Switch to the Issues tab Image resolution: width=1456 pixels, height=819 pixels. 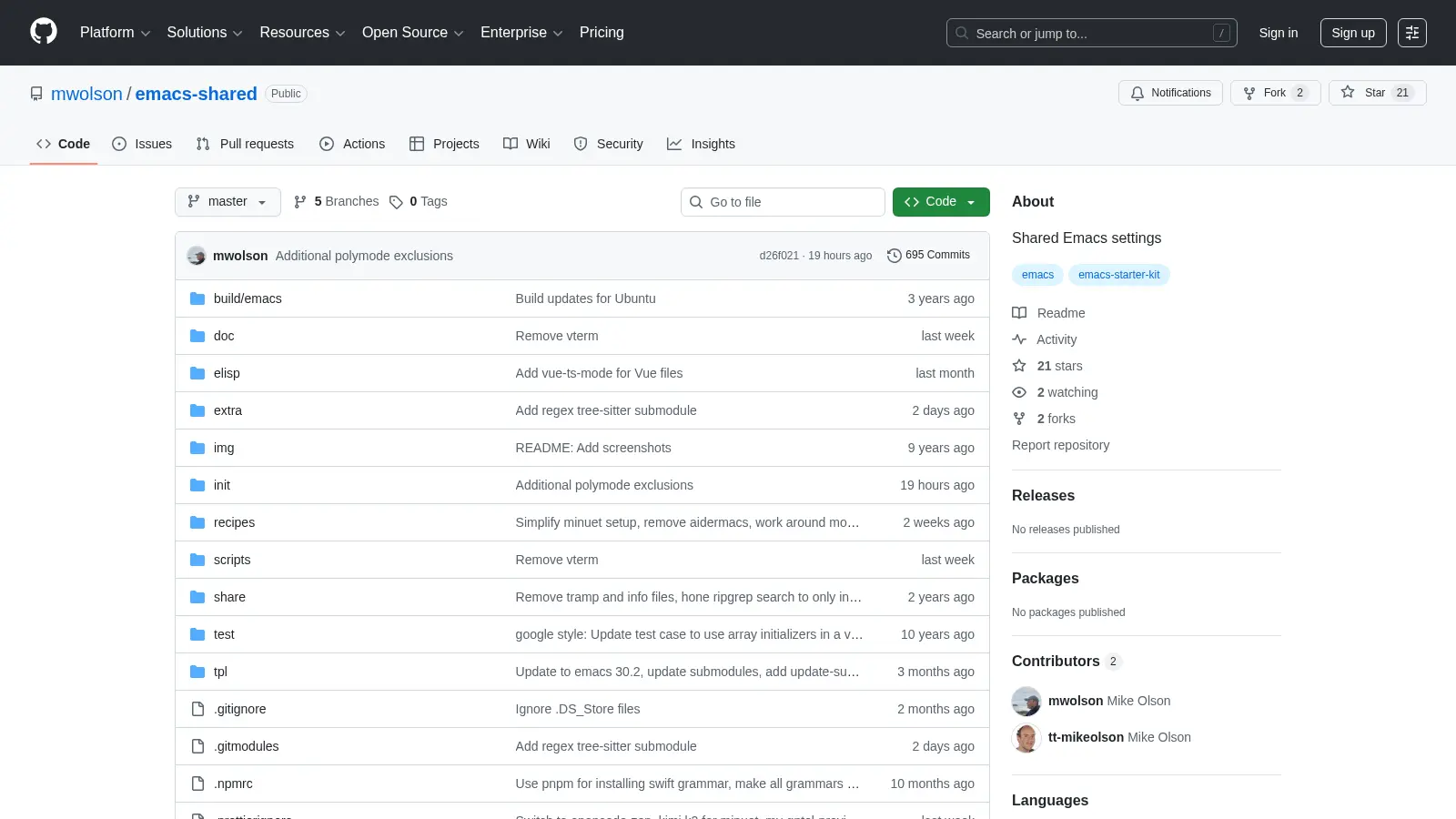(142, 144)
